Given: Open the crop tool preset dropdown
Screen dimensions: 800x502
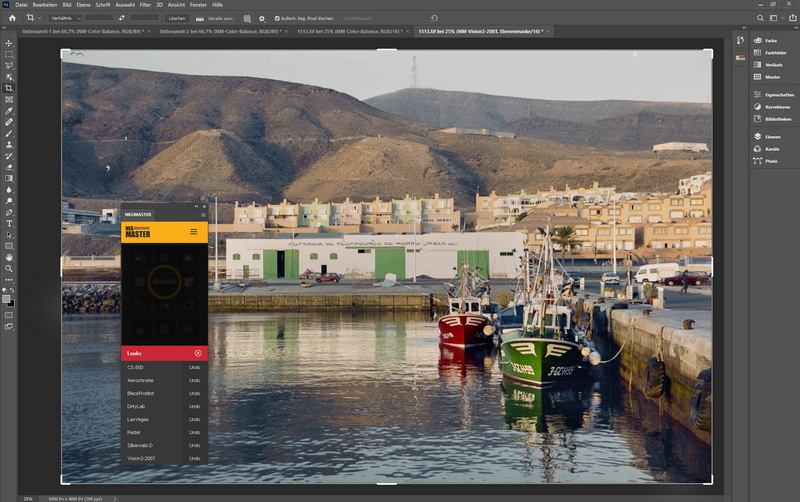Looking at the screenshot, I should (35, 18).
